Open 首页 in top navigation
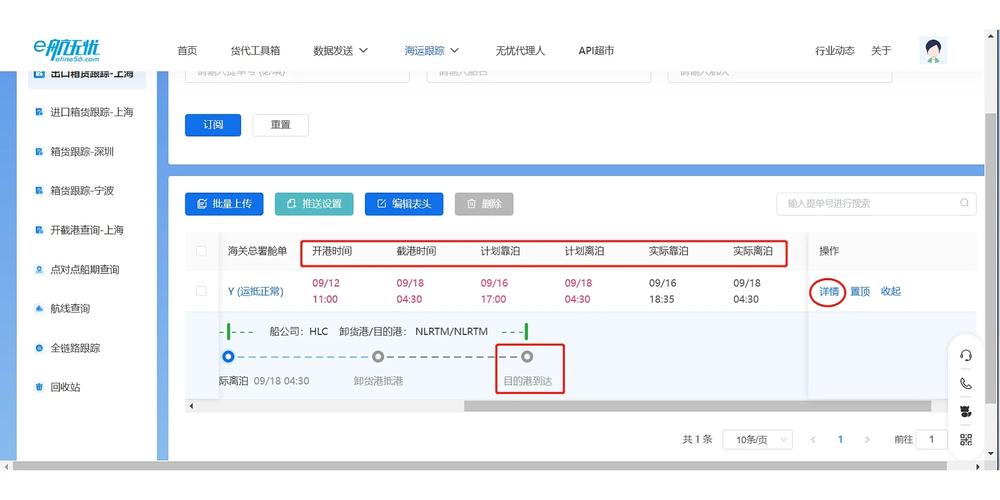Viewport: 1000px width, 500px height. [x=188, y=50]
